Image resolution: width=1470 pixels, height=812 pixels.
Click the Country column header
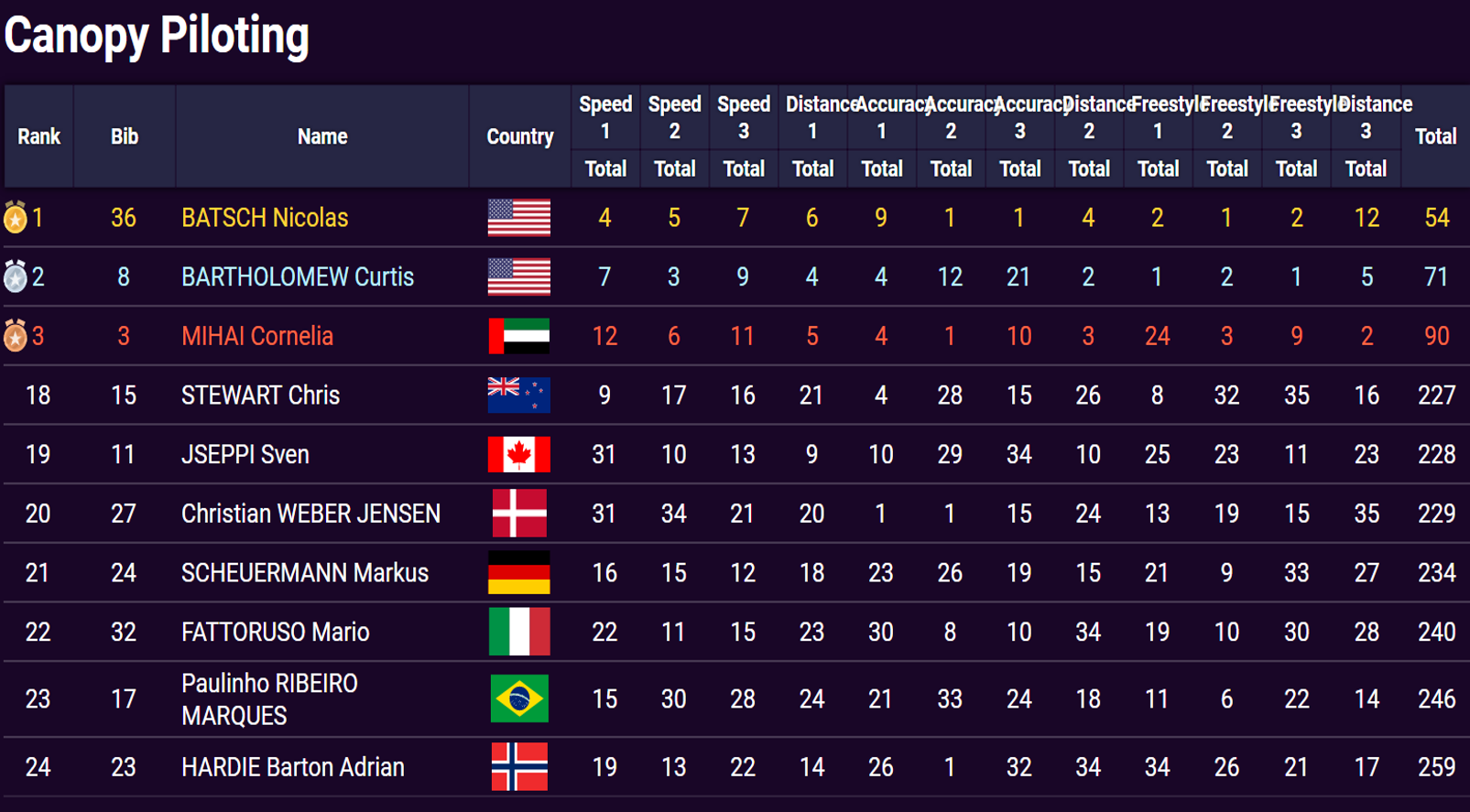point(520,136)
